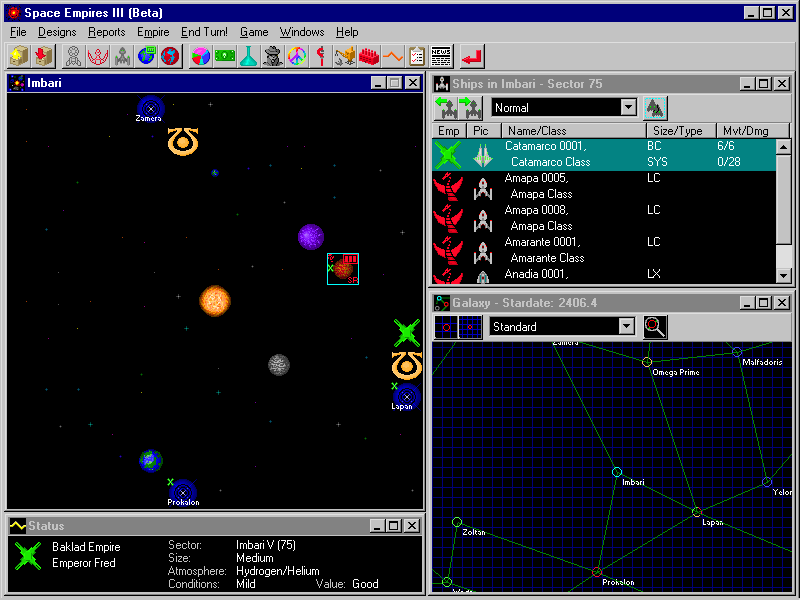Click the red end turn arrow icon
The width and height of the screenshot is (800, 600).
pos(471,56)
